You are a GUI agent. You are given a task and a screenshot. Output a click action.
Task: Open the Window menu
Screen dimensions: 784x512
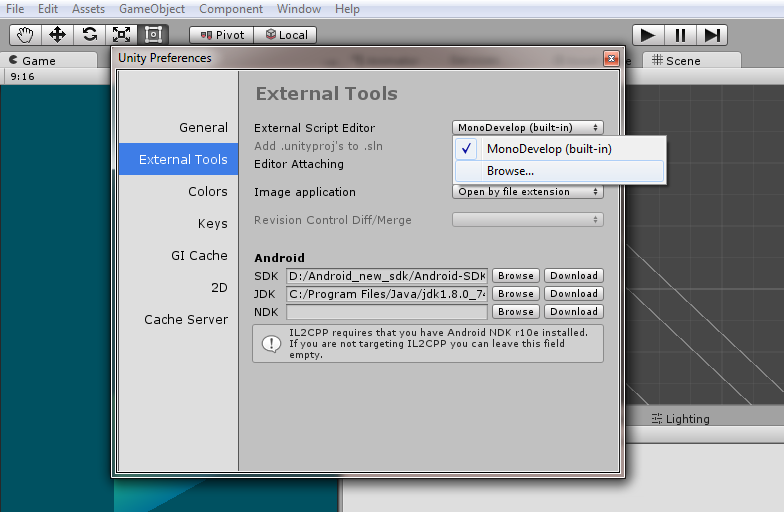tap(299, 9)
